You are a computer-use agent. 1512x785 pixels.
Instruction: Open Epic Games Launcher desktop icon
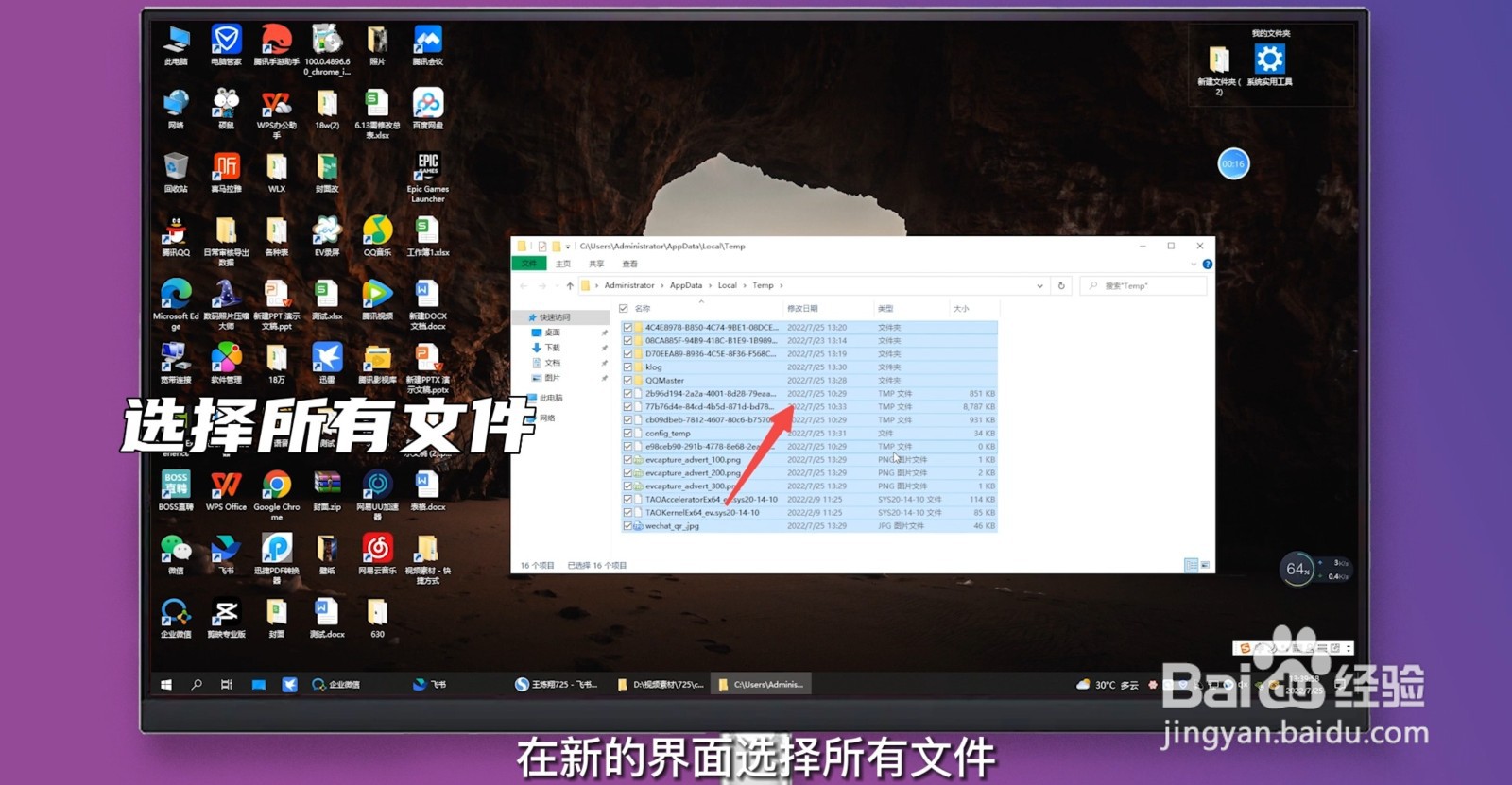pos(427,176)
